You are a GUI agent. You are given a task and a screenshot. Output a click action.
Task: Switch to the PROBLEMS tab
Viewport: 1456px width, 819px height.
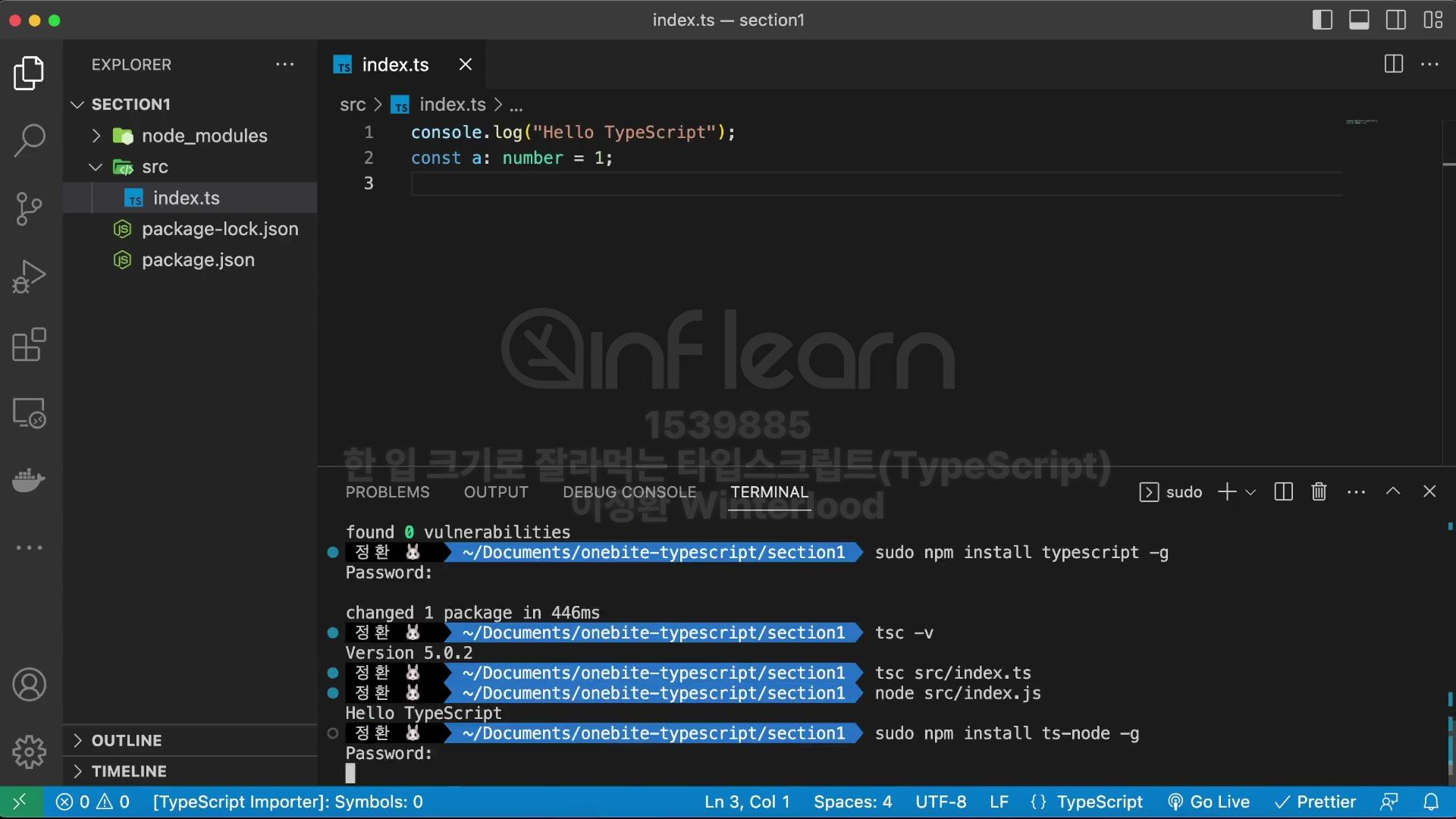click(x=387, y=492)
